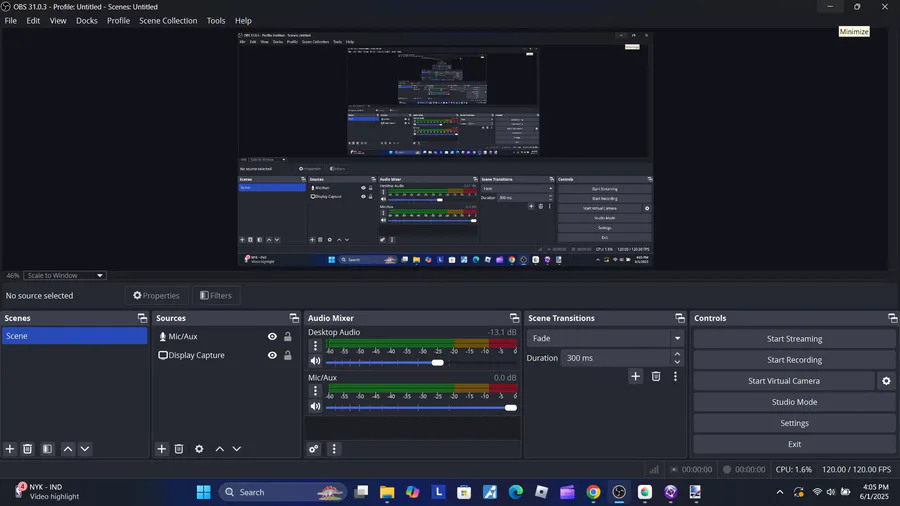This screenshot has width=900, height=506.
Task: Open advanced audio properties gear icon
Action: tap(313, 449)
